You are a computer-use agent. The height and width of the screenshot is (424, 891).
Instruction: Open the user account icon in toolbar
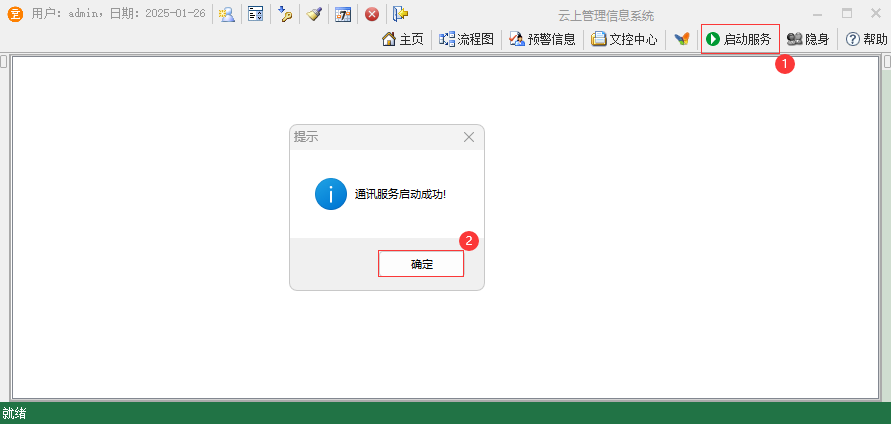pyautogui.click(x=227, y=14)
